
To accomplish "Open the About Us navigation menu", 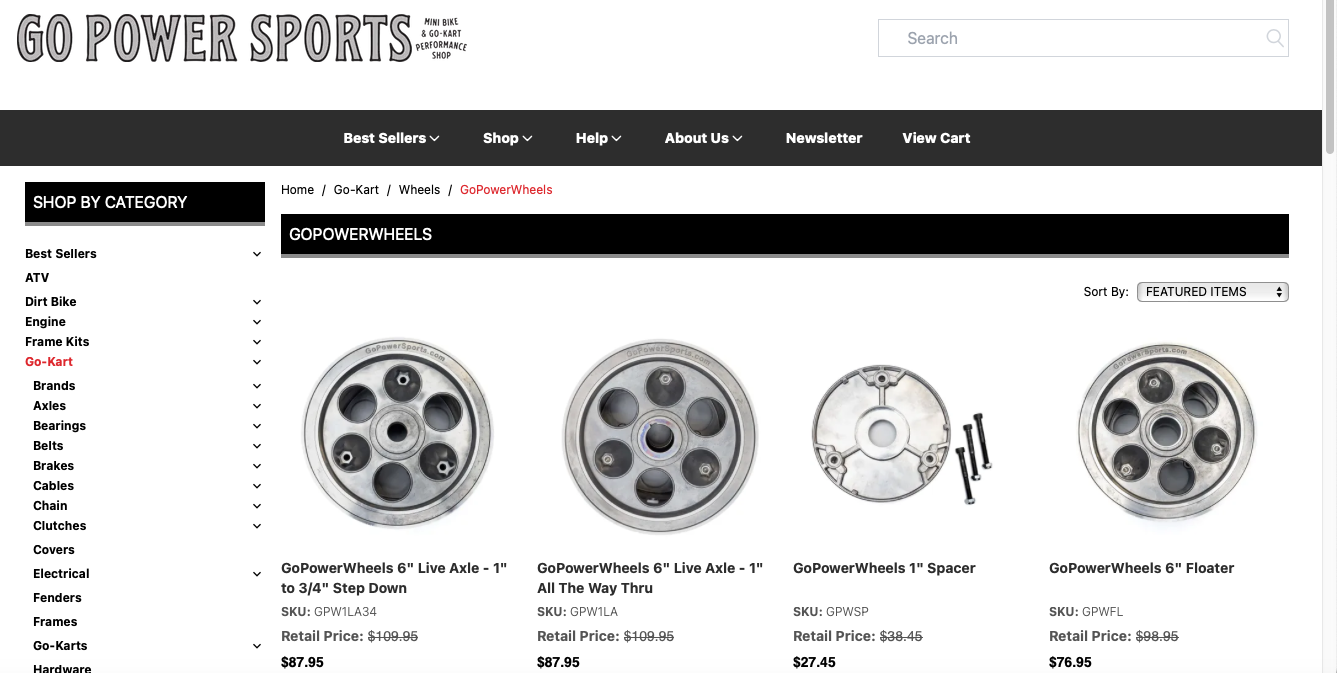I will 703,138.
